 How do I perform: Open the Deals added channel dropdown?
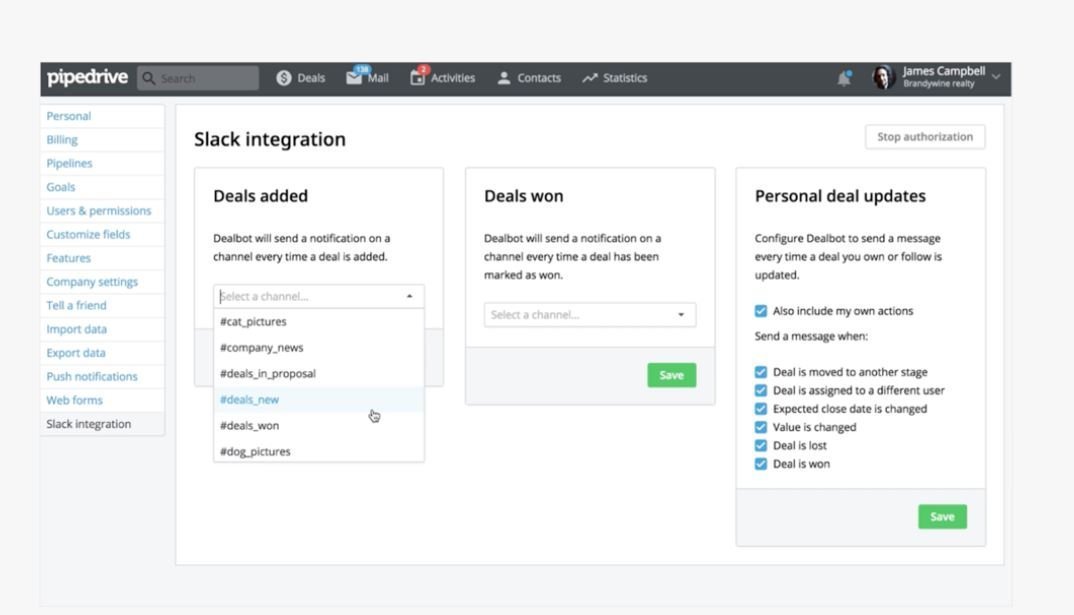click(x=319, y=297)
